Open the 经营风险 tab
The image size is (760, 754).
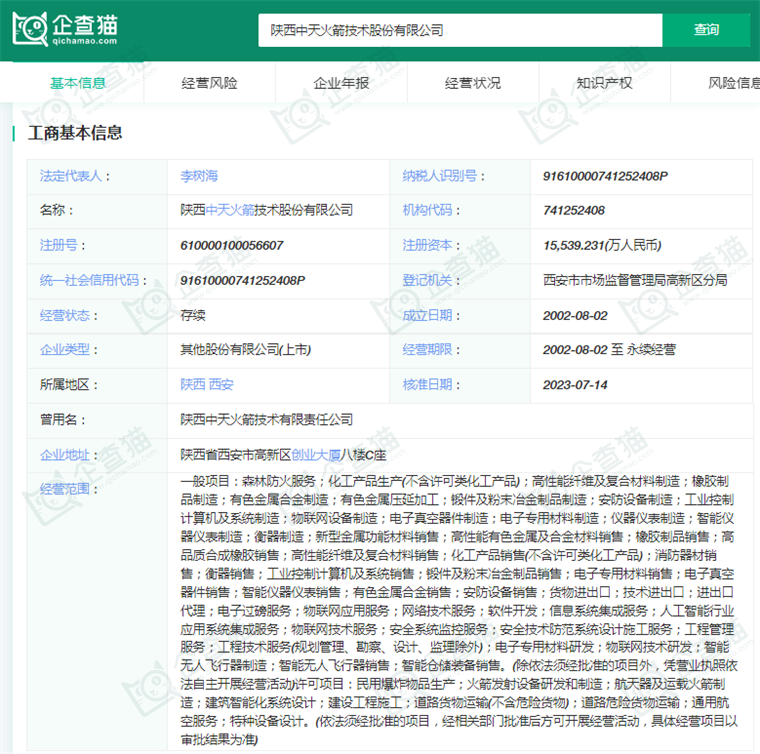[x=209, y=83]
